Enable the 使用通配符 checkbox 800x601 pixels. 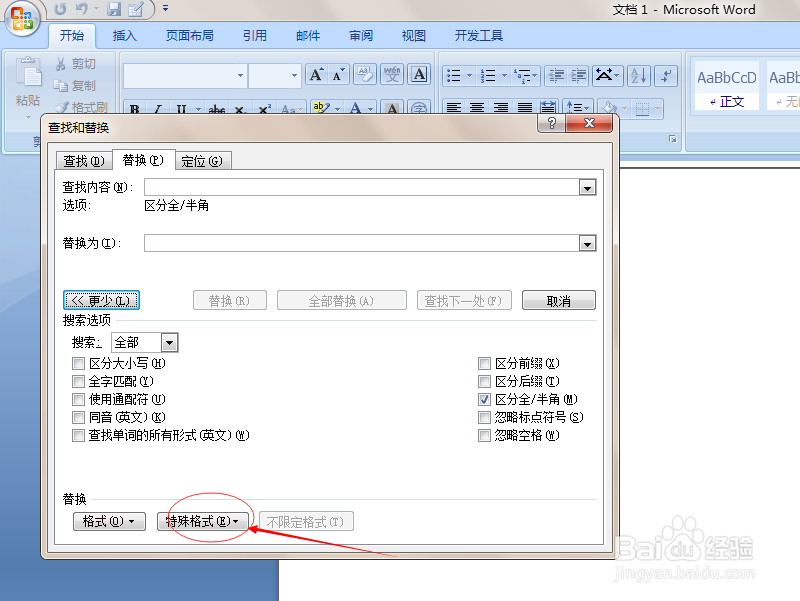click(x=78, y=399)
